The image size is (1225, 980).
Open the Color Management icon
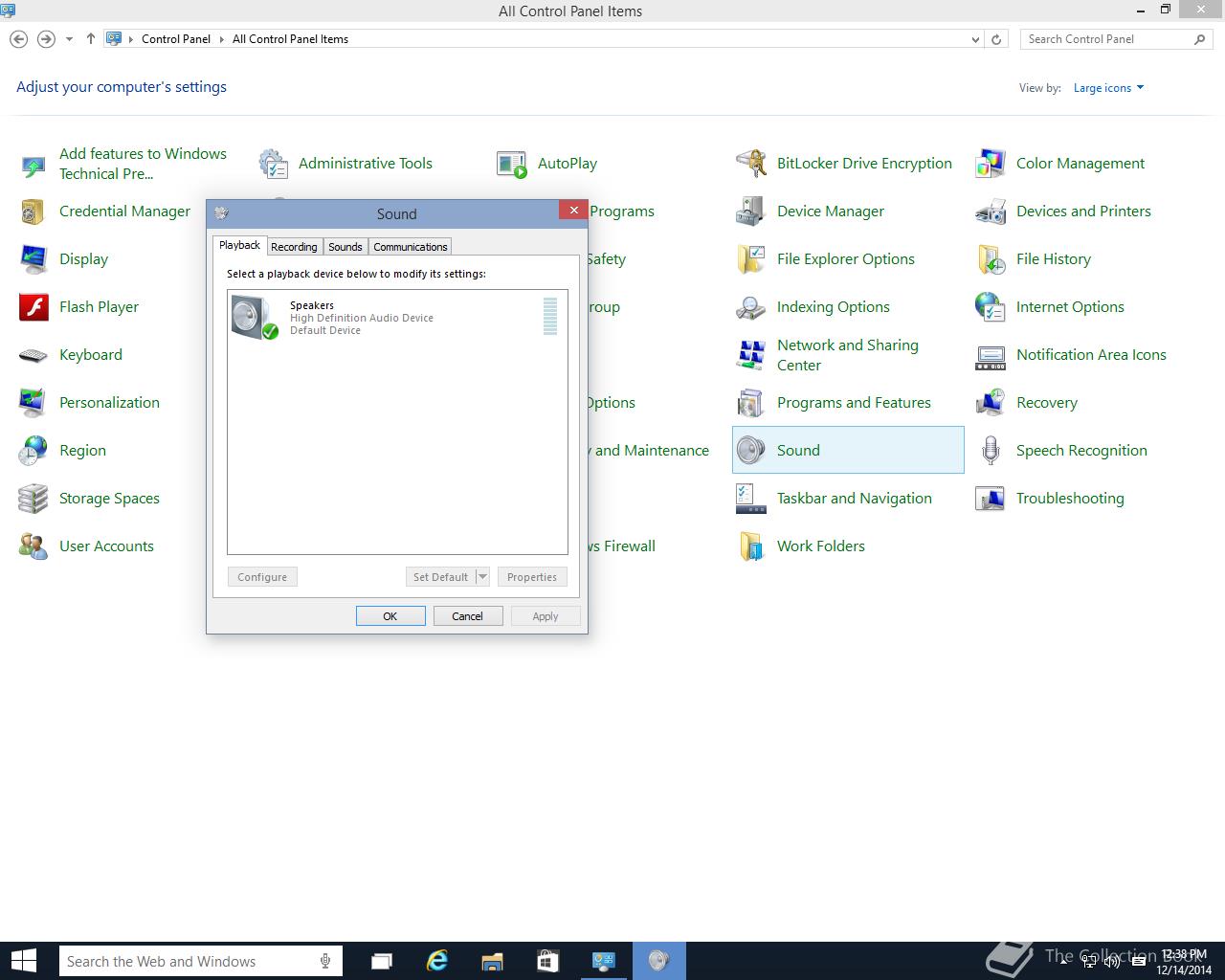(991, 164)
